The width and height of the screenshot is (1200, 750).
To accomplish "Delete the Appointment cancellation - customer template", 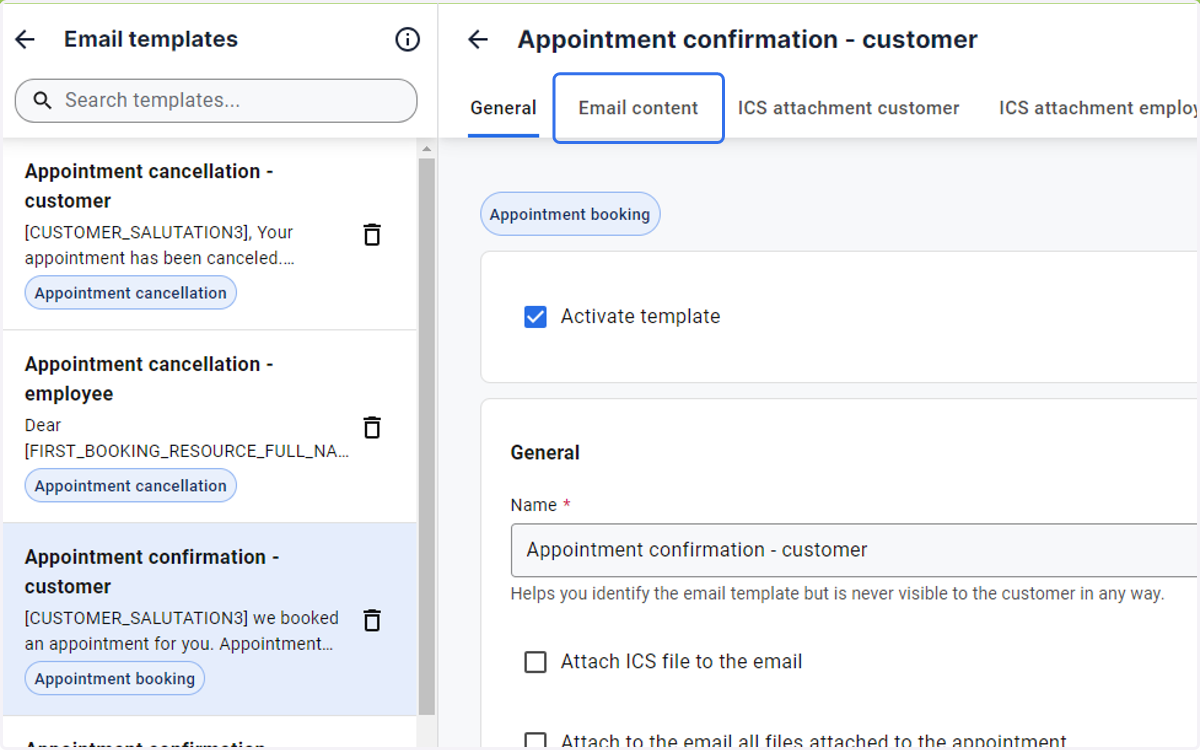I will (x=372, y=234).
